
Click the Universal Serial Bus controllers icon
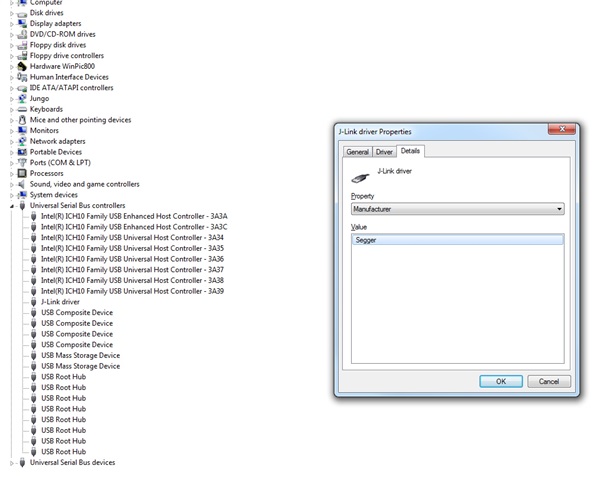click(22, 206)
